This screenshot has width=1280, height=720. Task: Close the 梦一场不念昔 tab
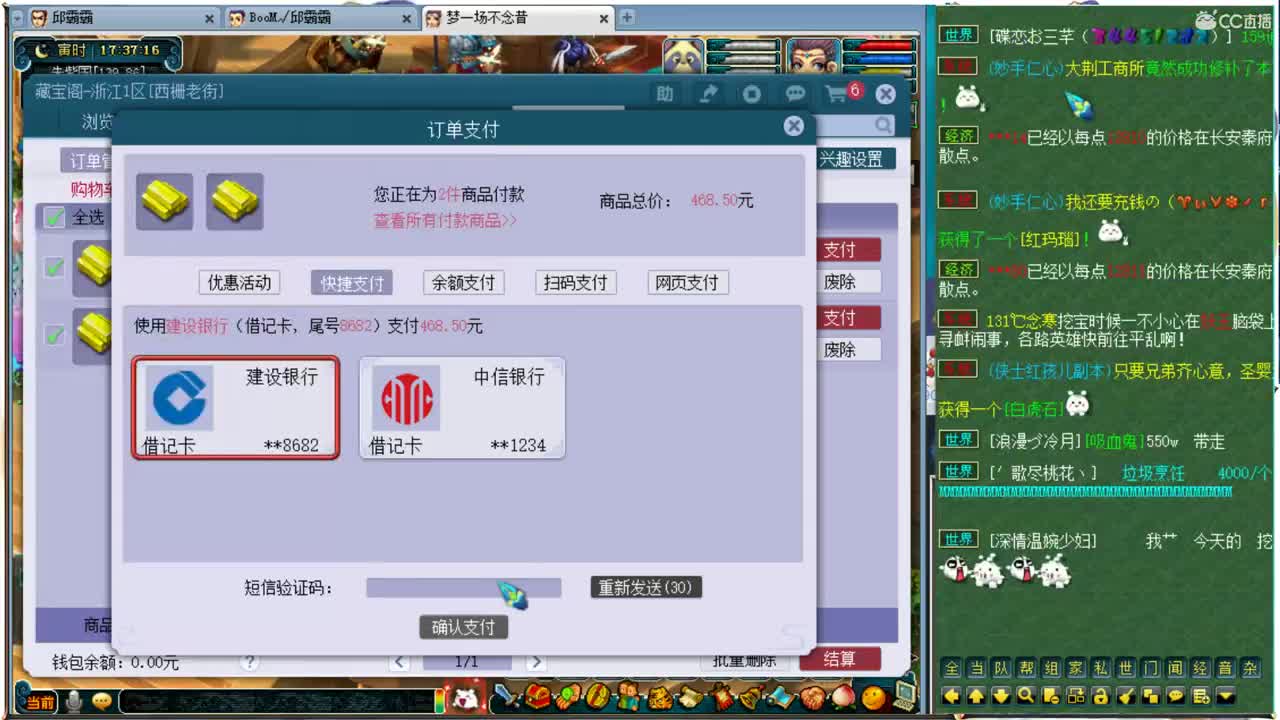click(605, 19)
